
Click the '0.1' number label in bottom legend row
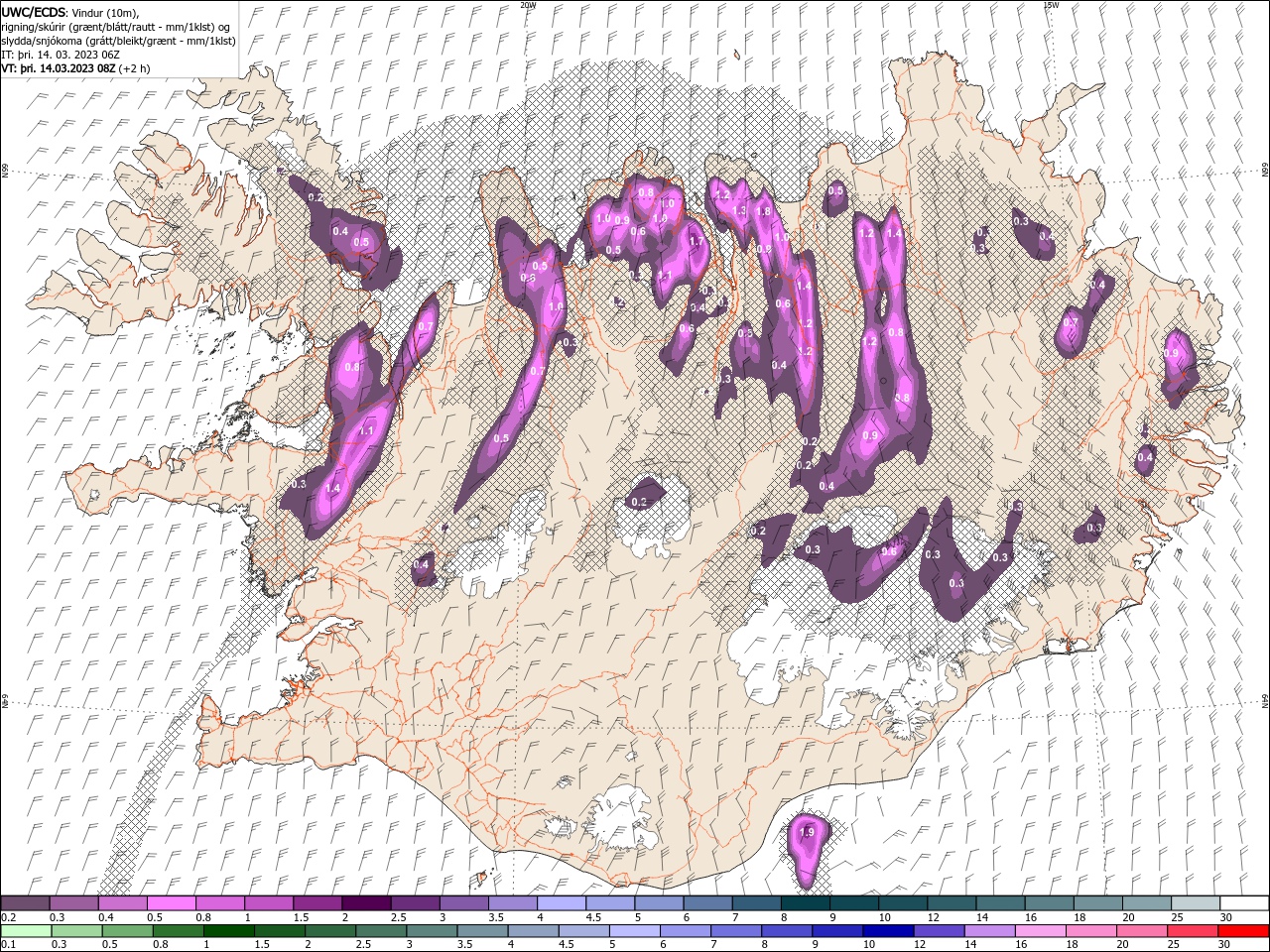[8, 945]
